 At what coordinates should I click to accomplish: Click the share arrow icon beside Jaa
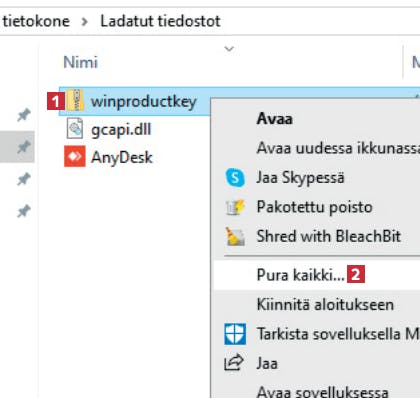tap(234, 363)
